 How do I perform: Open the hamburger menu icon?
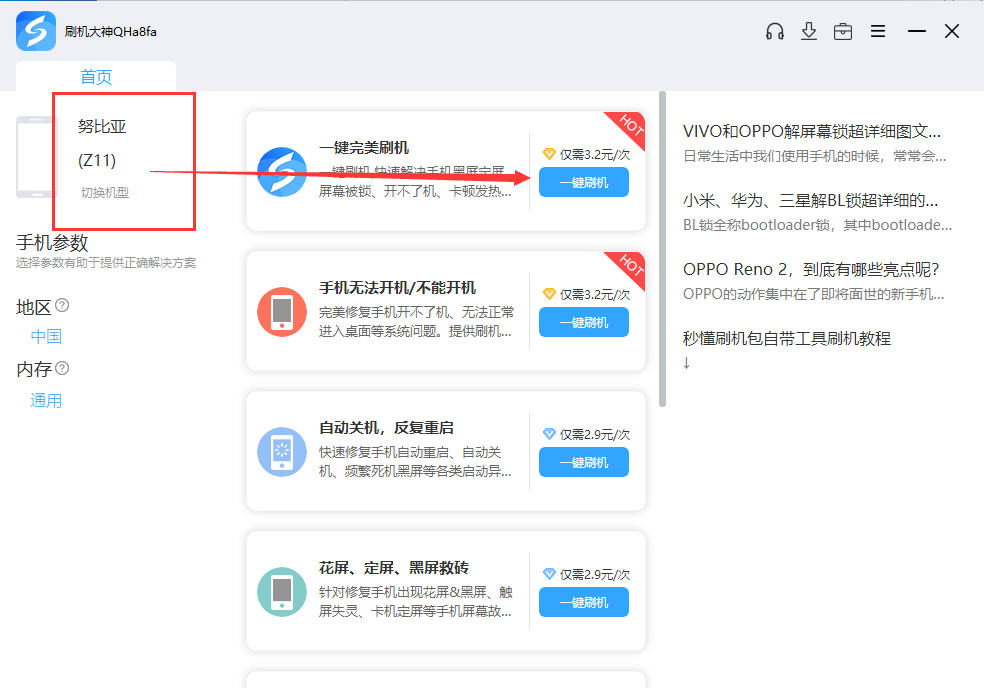[x=878, y=31]
